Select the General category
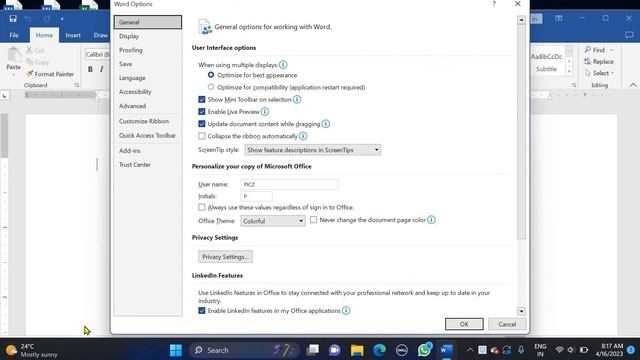Viewport: 640px width, 360px height. pos(148,22)
